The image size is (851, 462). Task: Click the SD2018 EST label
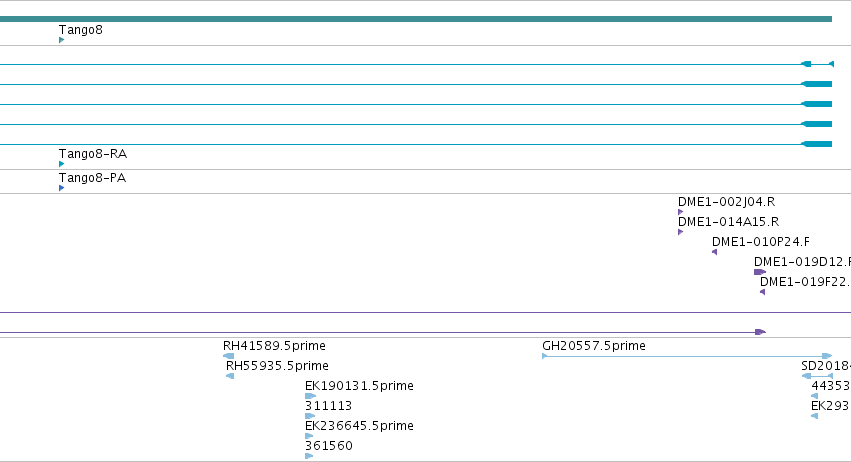pyautogui.click(x=826, y=365)
